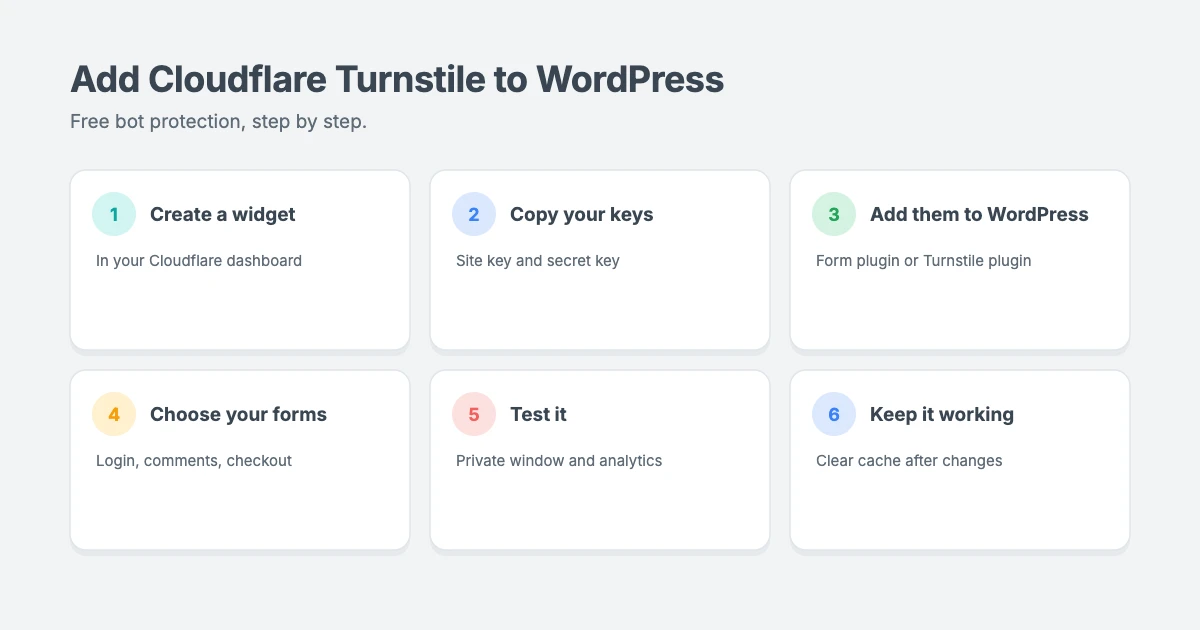Click the red number 5 badge
The height and width of the screenshot is (630, 1200).
coord(474,414)
